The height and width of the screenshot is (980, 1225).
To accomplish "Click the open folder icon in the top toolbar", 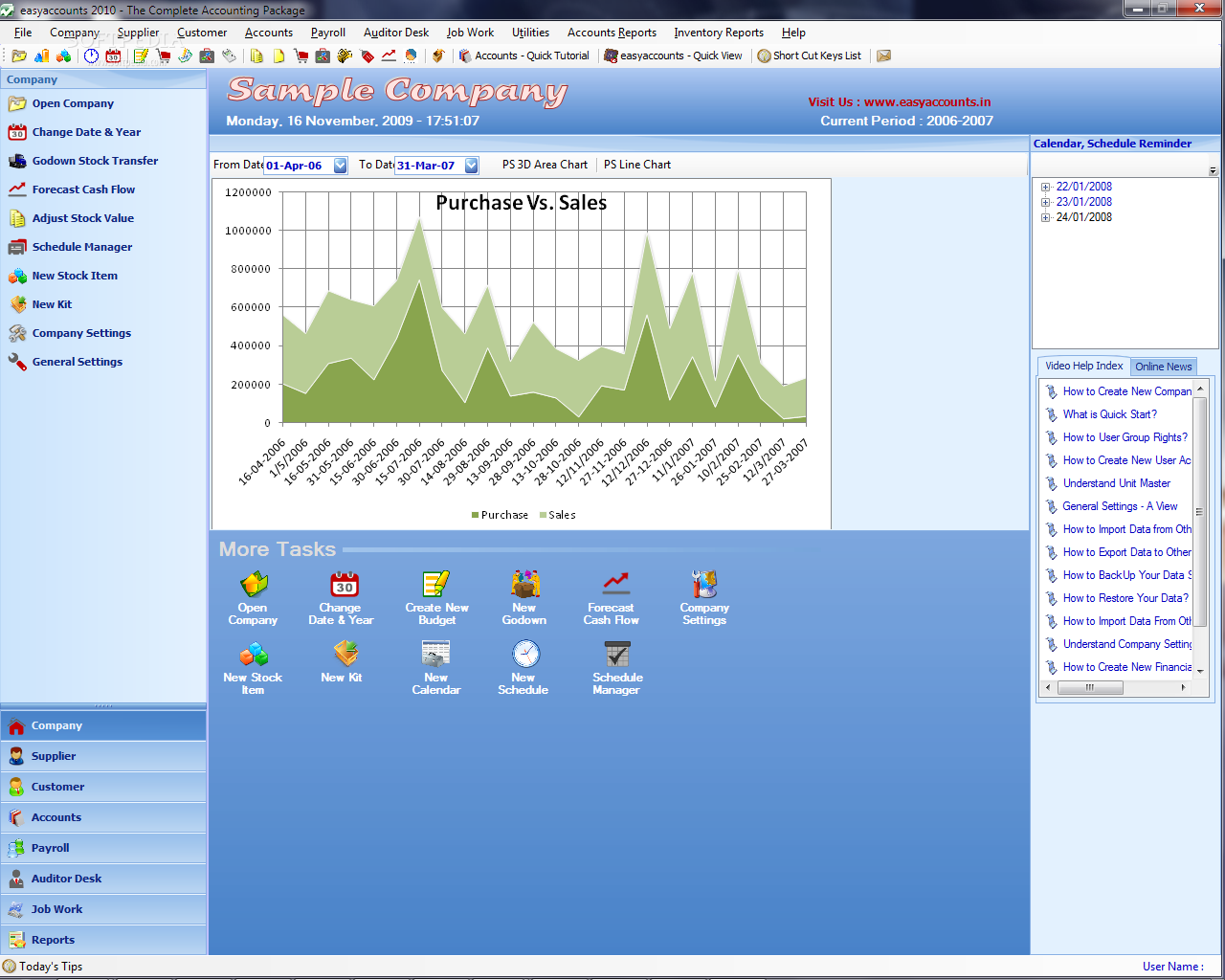I will click(19, 56).
